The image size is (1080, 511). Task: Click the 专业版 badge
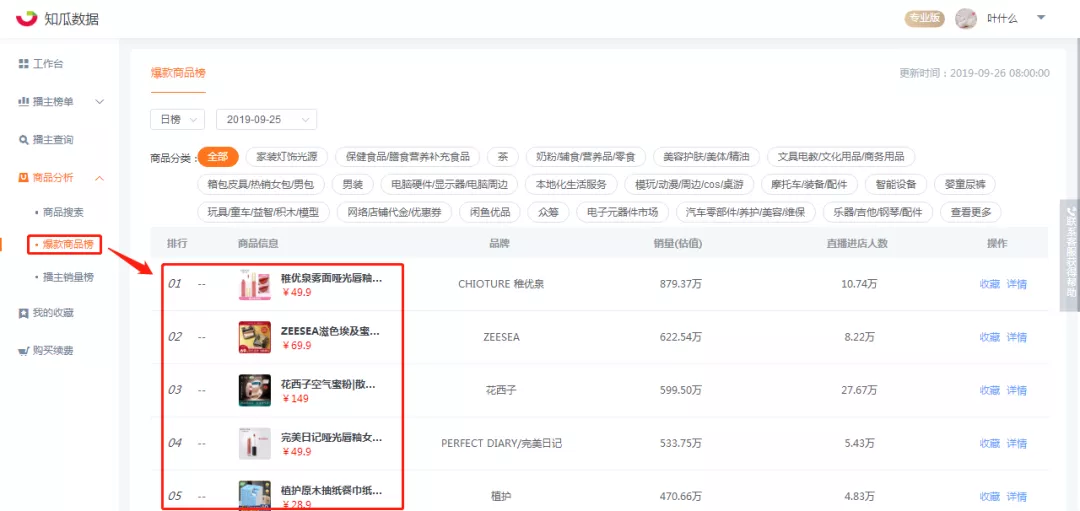tap(923, 19)
